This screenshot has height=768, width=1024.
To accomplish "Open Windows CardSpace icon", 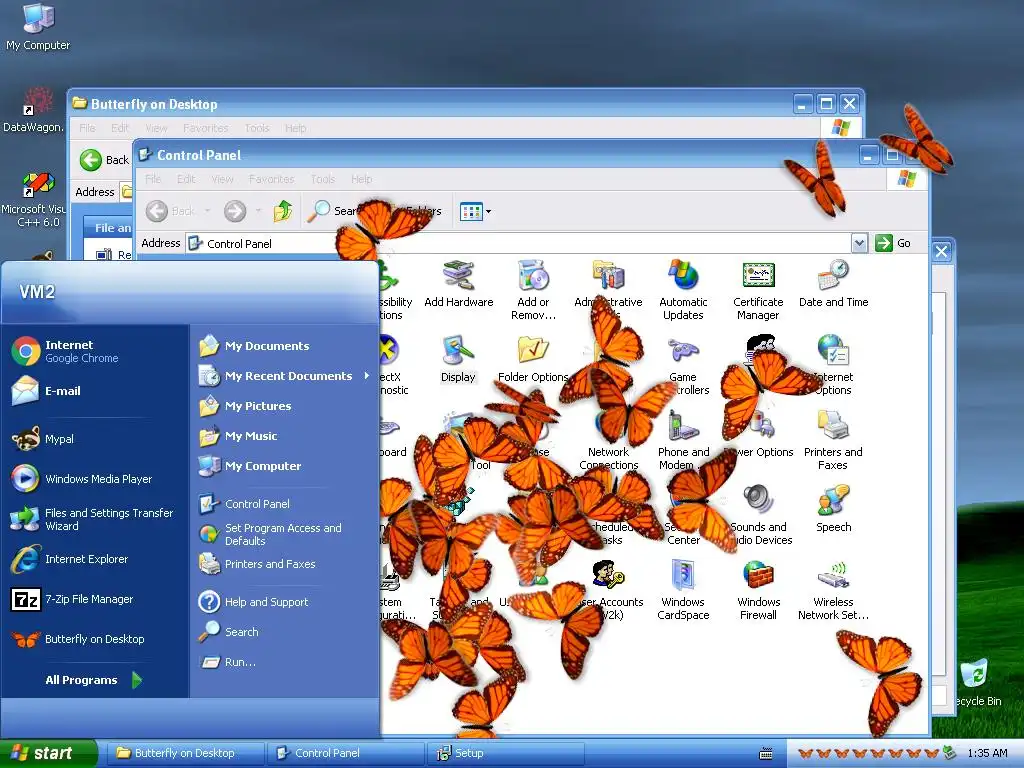I will click(x=683, y=590).
